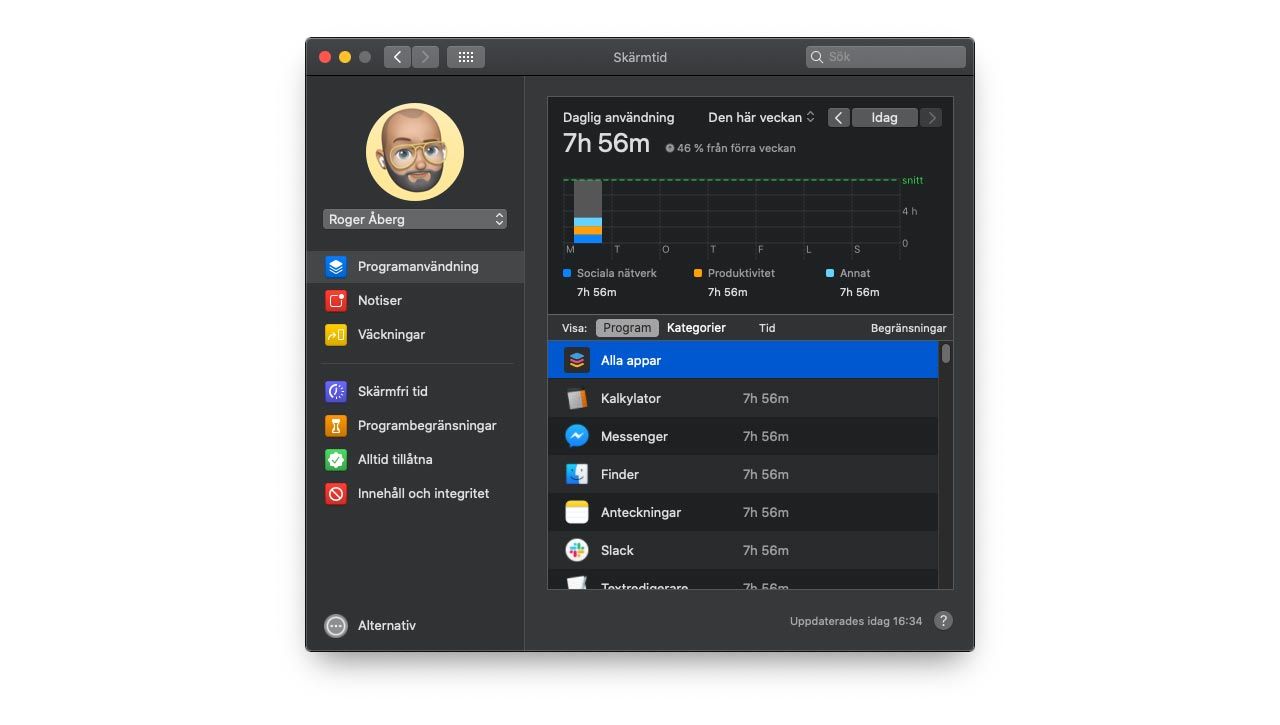Click the show-all grid icon in toolbar
The height and width of the screenshot is (725, 1280).
(x=465, y=57)
